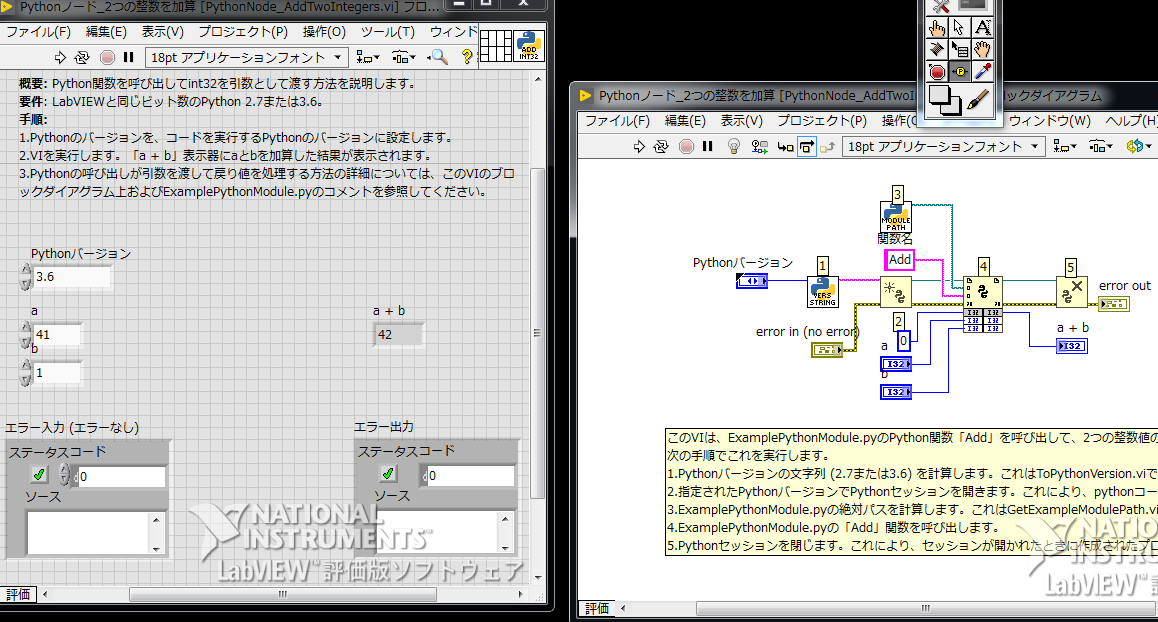Abort execution with the red stop button
Viewport: 1158px width, 622px height.
pos(687,146)
